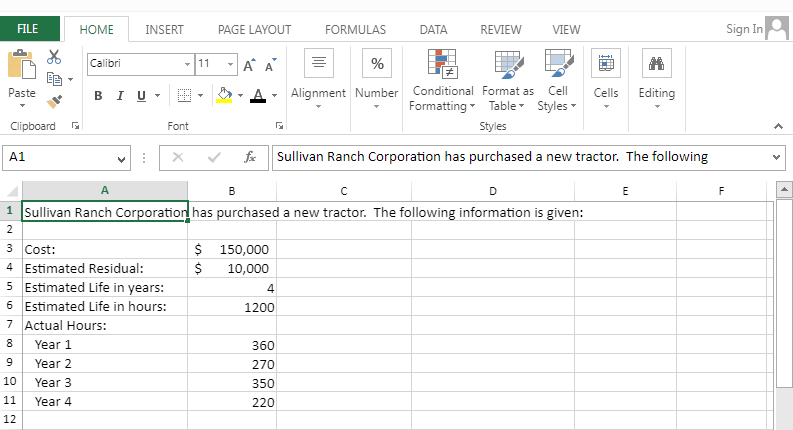
Task: Open fill color dropdown arrow
Action: [x=240, y=95]
